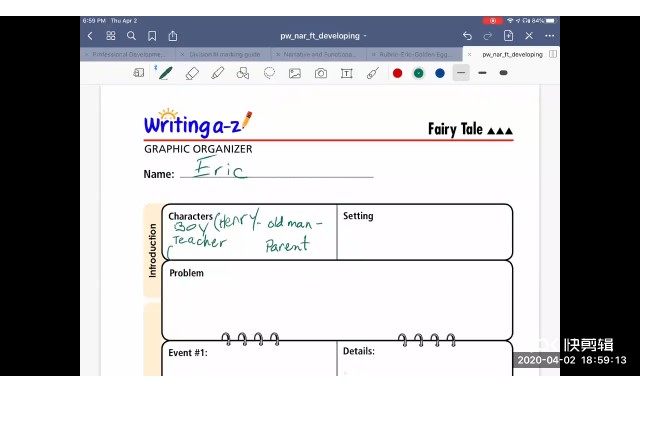Choose the Shapes tool

(x=243, y=73)
